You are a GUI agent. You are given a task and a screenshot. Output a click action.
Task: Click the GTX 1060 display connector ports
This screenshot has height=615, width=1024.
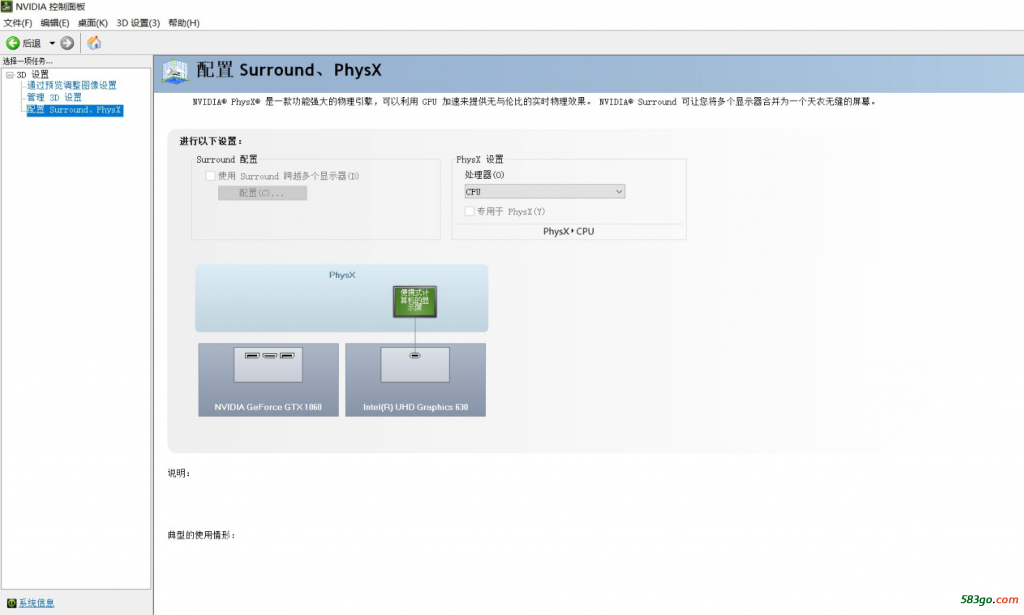(x=270, y=356)
